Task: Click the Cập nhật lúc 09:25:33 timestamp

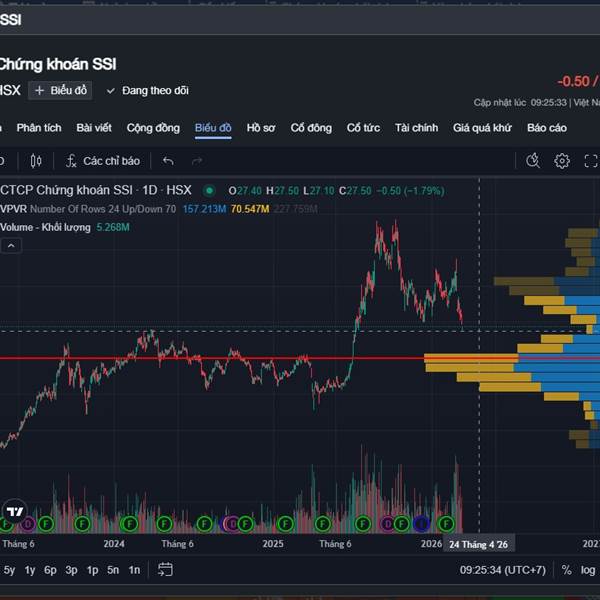Action: point(520,103)
